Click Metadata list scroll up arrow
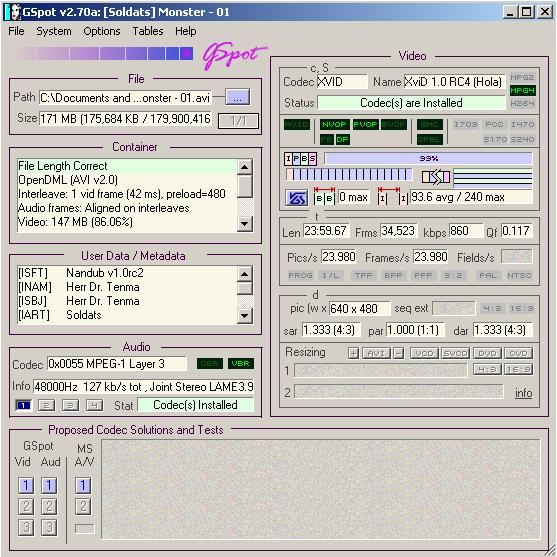 (x=245, y=274)
